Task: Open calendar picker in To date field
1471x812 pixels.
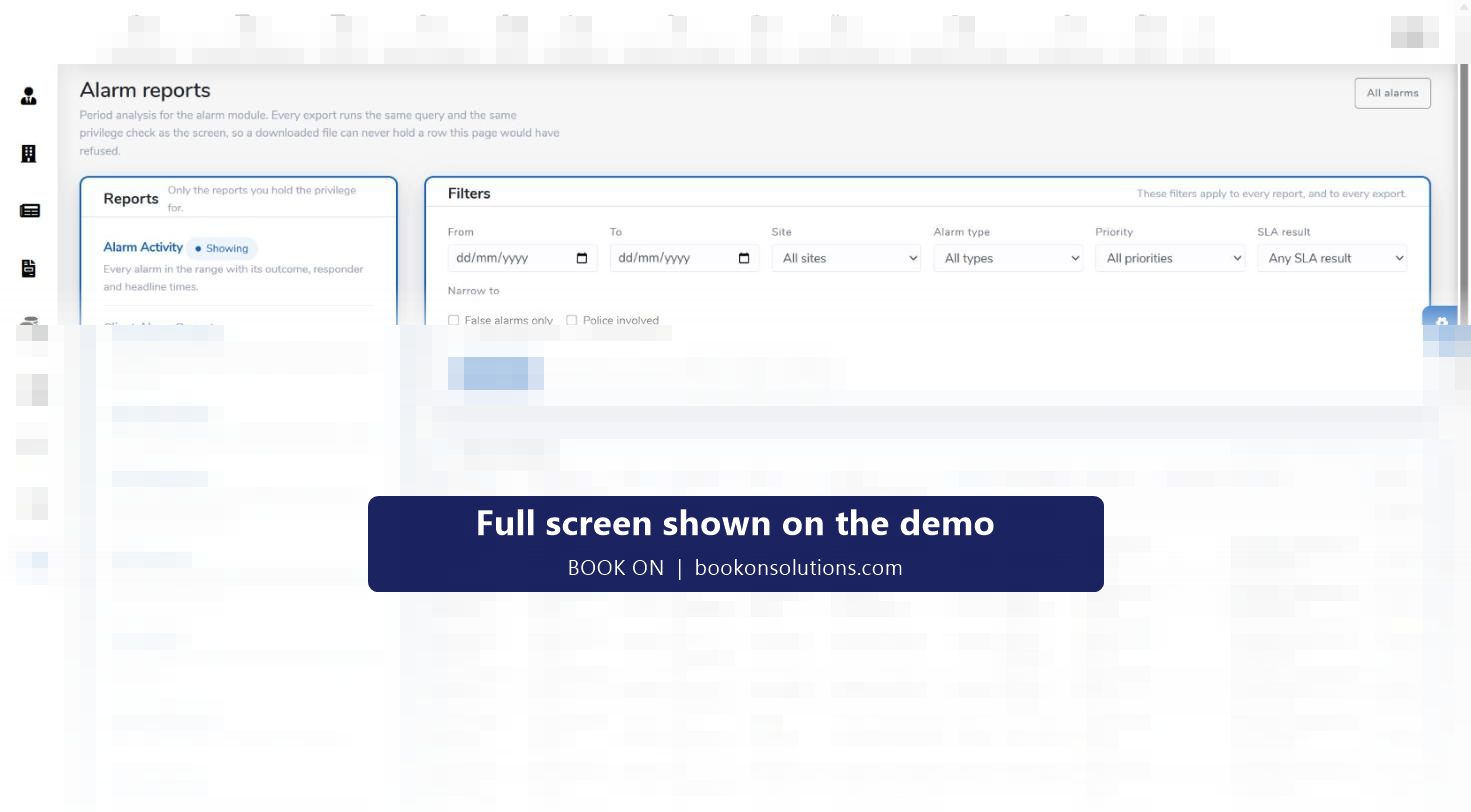Action: [x=744, y=258]
